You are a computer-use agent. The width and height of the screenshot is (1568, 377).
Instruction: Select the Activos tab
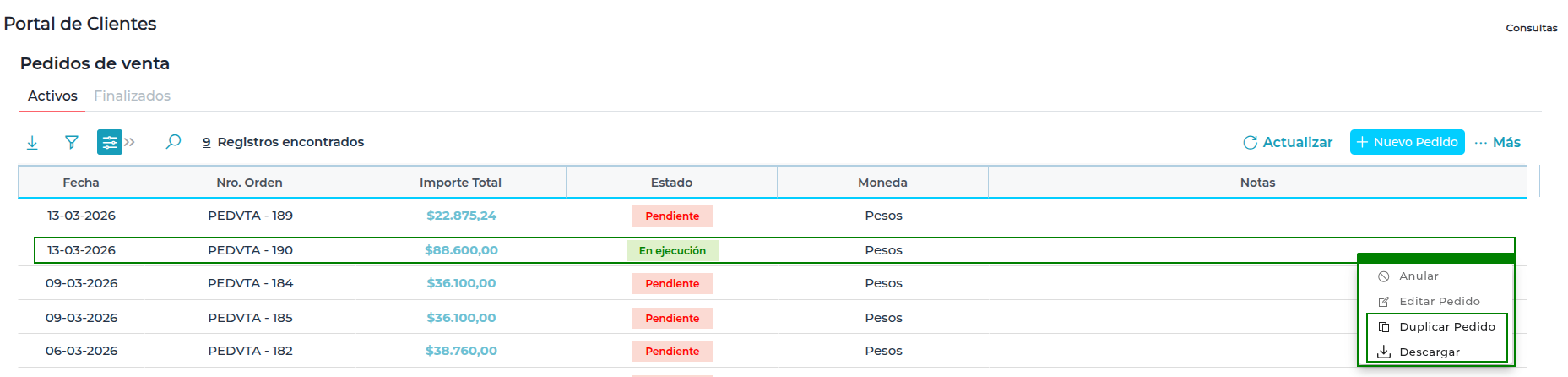point(52,96)
